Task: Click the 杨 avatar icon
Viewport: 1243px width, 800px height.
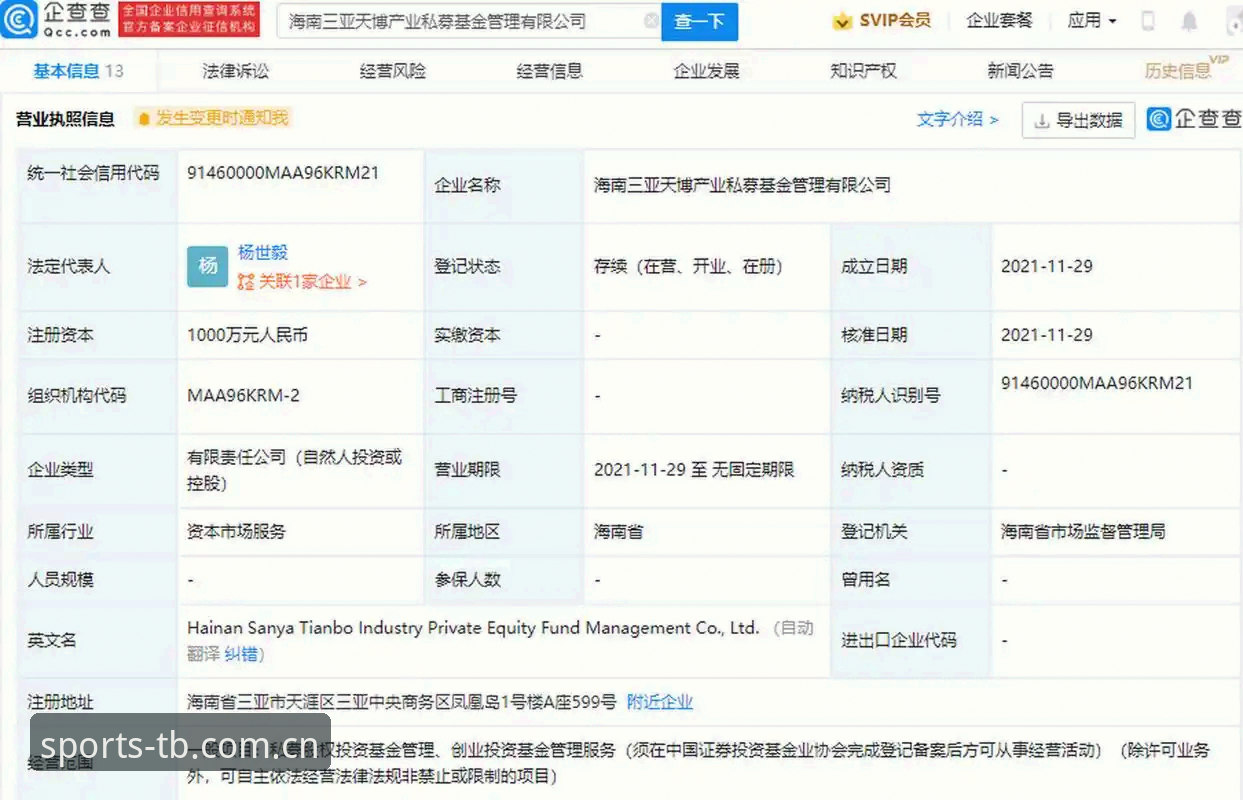Action: click(x=208, y=266)
